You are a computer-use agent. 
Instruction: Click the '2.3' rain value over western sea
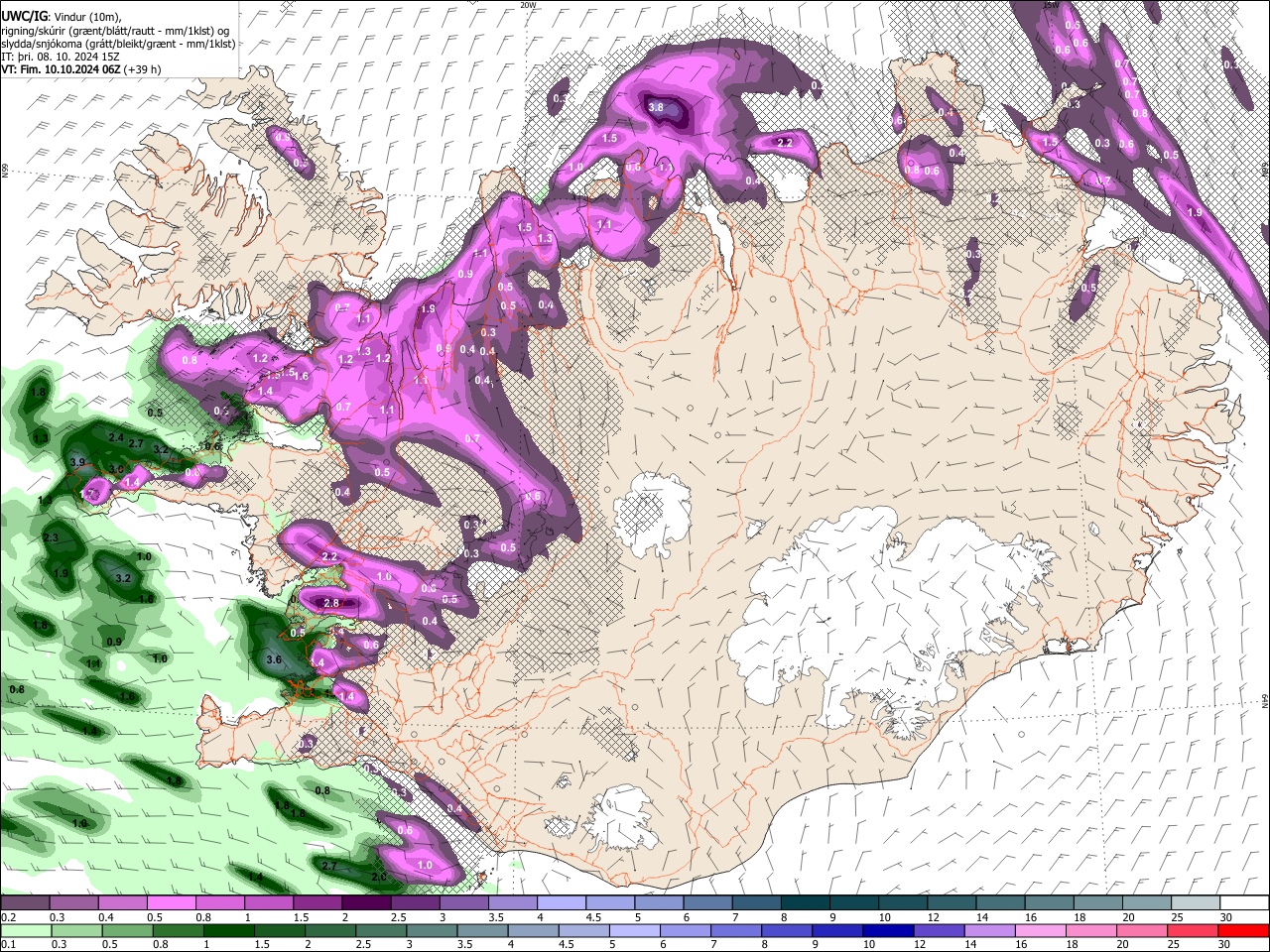[x=52, y=537]
